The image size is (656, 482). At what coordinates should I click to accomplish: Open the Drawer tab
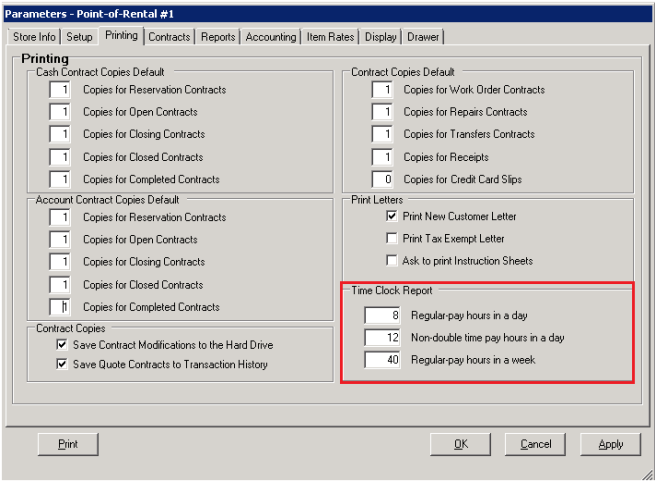[423, 37]
